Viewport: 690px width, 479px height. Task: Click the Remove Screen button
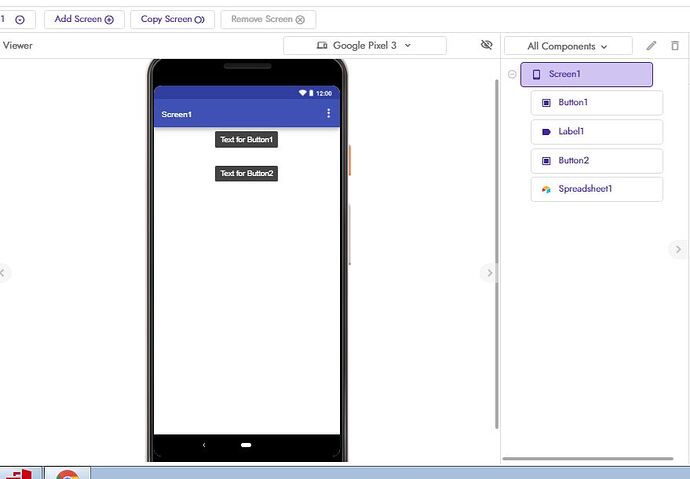267,19
